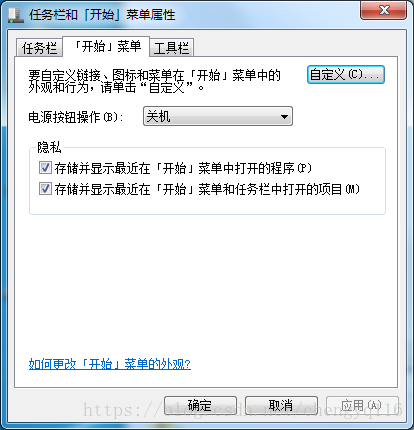The height and width of the screenshot is (430, 414).
Task: Click the taskbar properties icon in title bar
Action: point(16,15)
